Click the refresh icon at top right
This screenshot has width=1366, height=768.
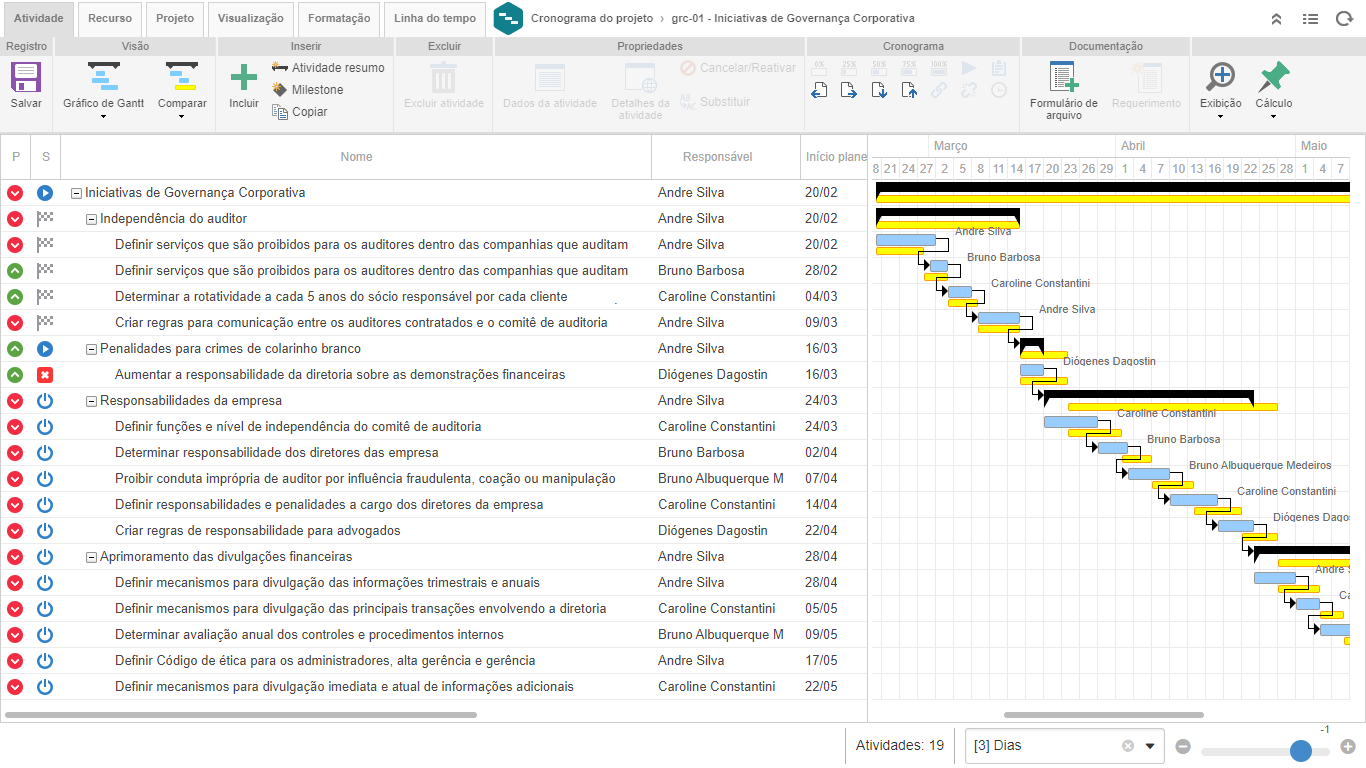point(1344,19)
